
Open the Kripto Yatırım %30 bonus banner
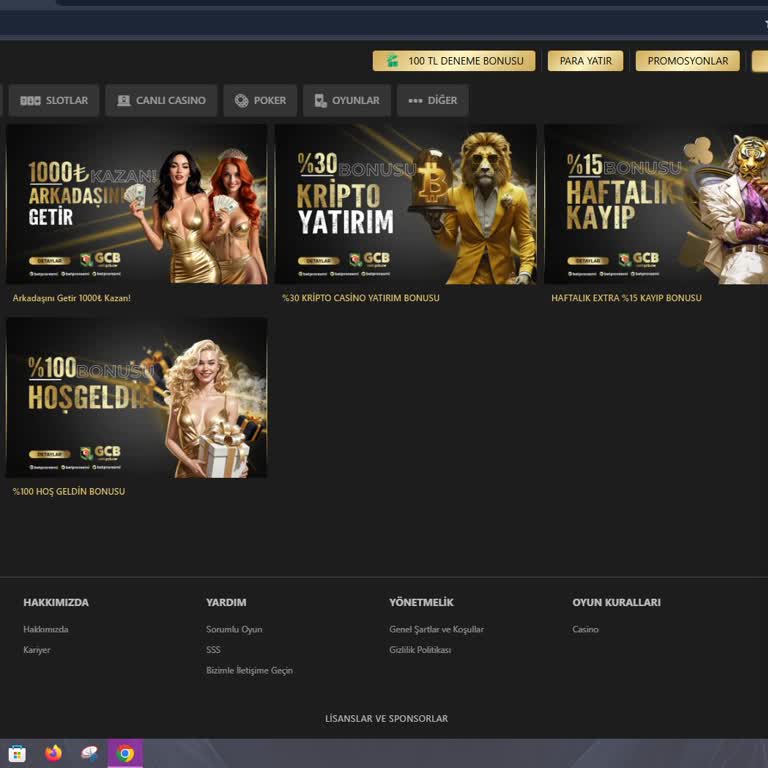click(406, 204)
